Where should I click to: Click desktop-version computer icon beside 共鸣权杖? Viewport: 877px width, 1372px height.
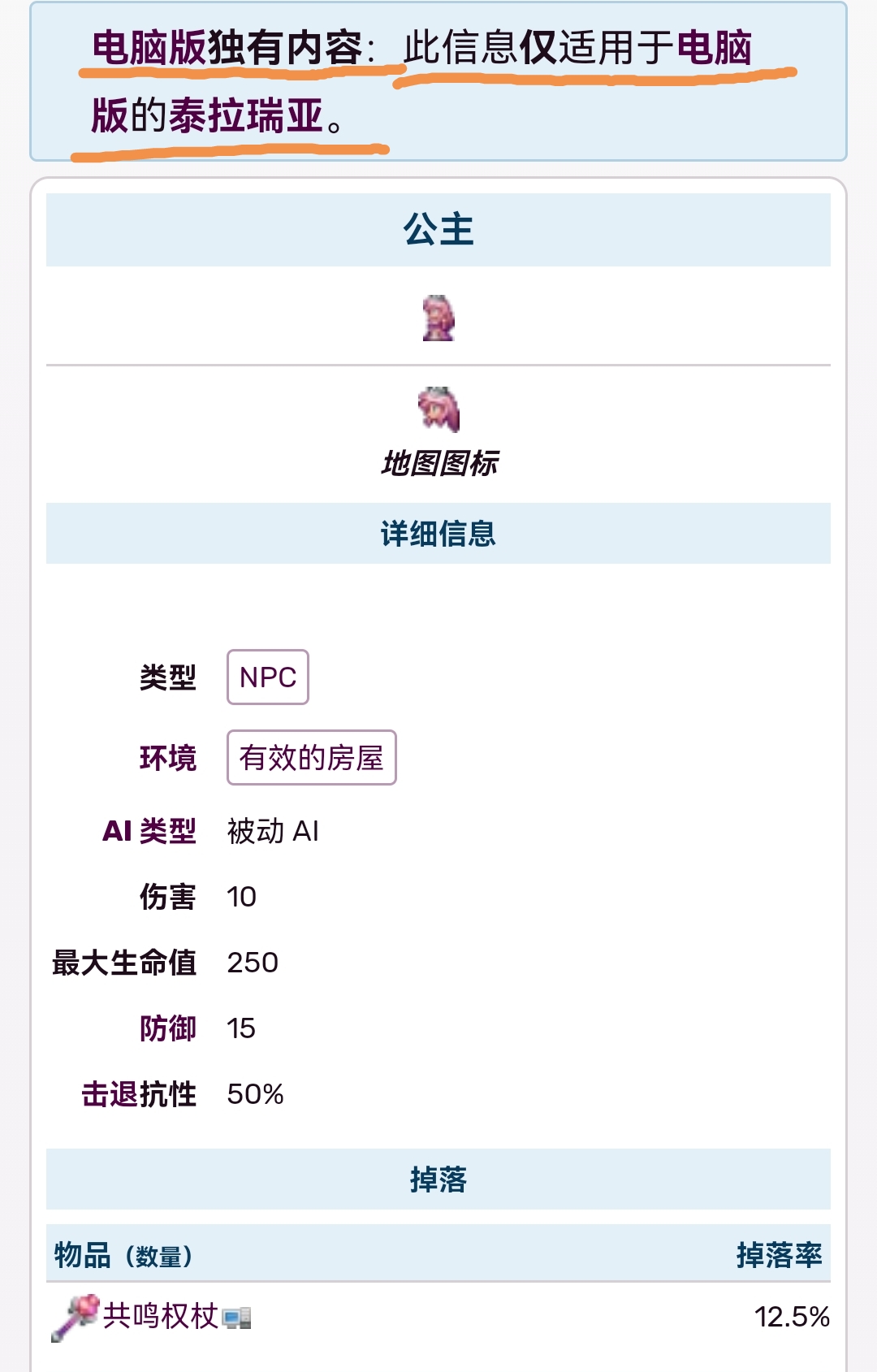(x=236, y=1318)
